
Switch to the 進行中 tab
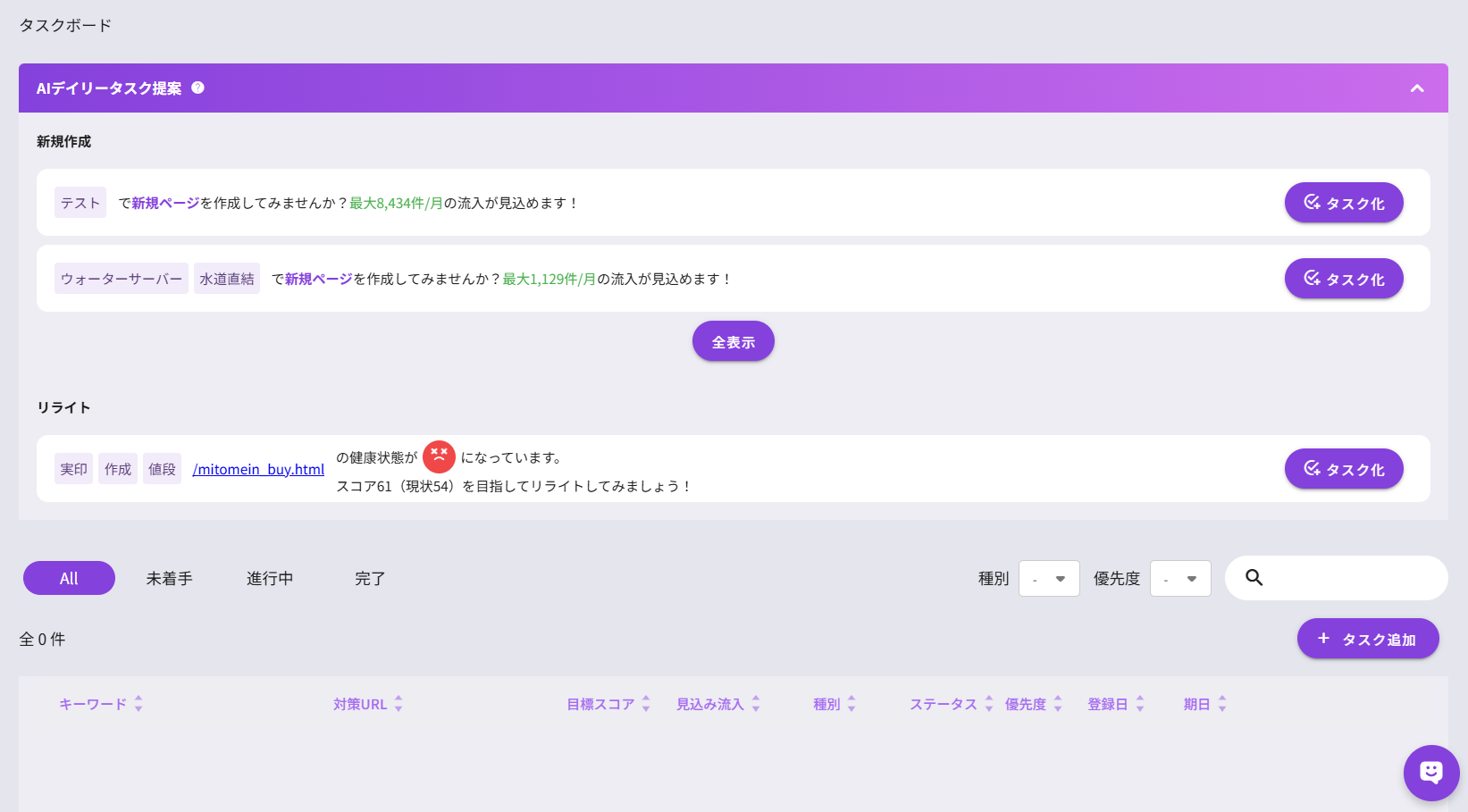270,578
